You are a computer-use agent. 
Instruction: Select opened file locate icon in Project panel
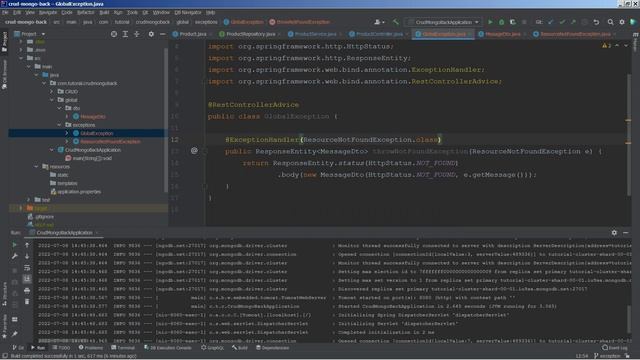pos(114,34)
